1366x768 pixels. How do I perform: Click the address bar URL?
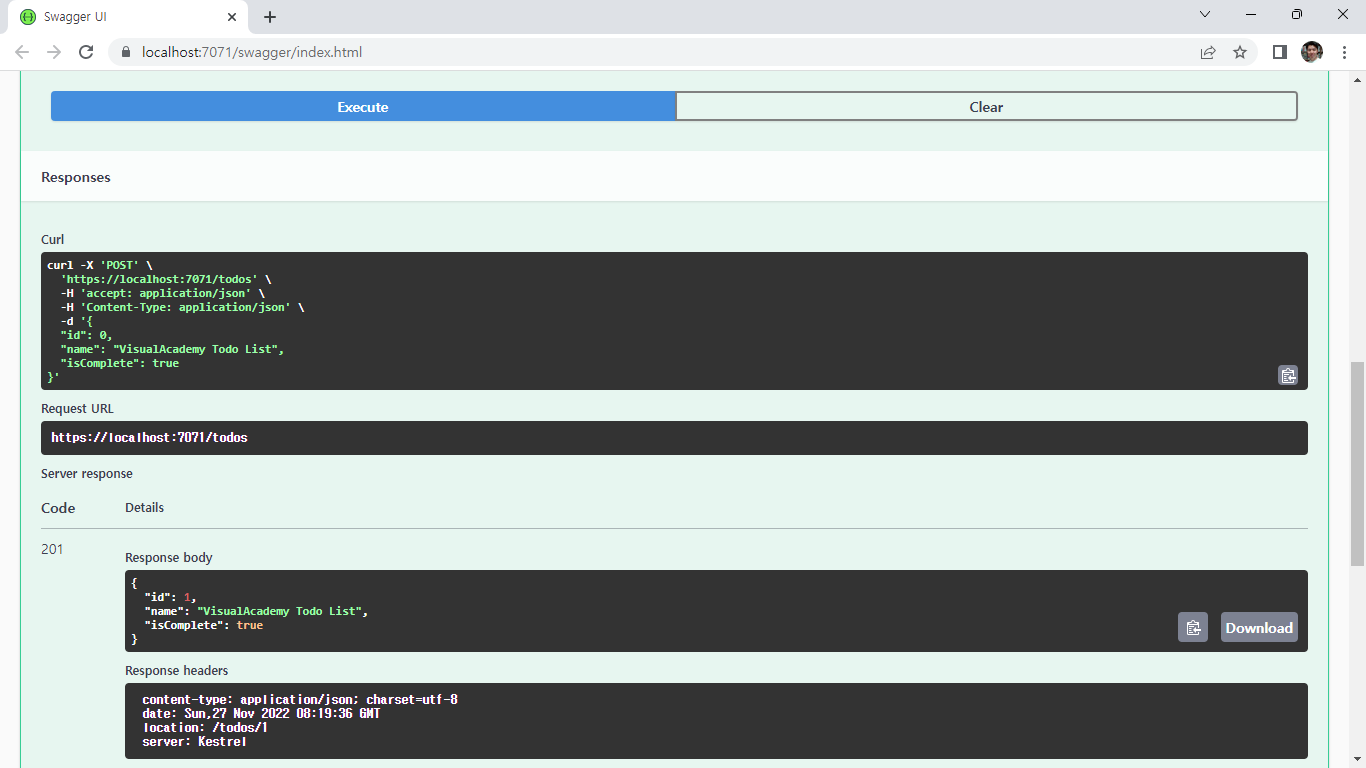click(x=252, y=52)
